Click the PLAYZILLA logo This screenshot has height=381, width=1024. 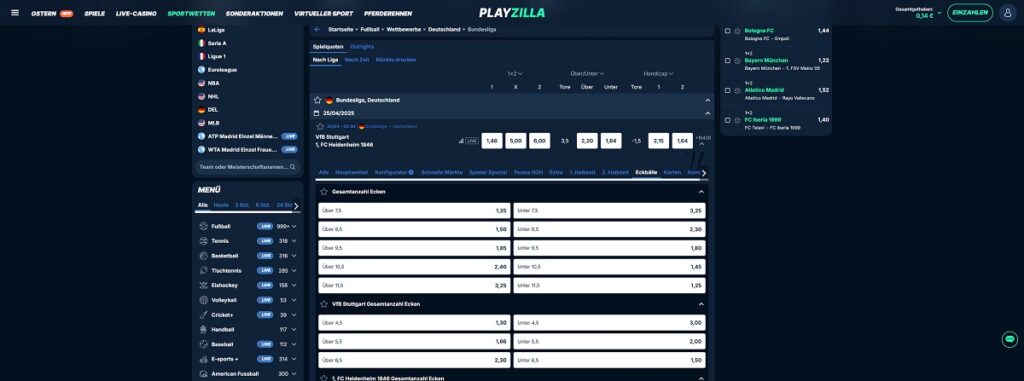pos(512,12)
